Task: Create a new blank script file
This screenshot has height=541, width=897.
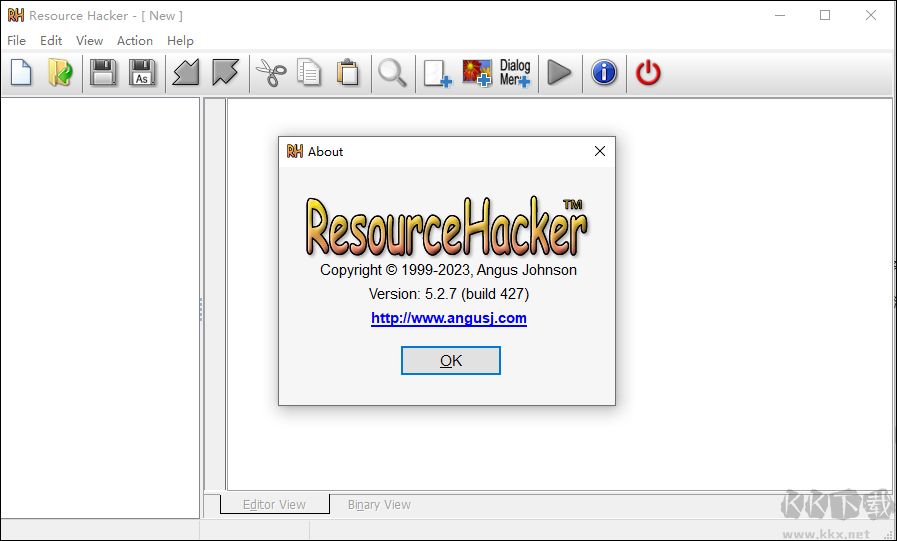Action: (x=21, y=73)
